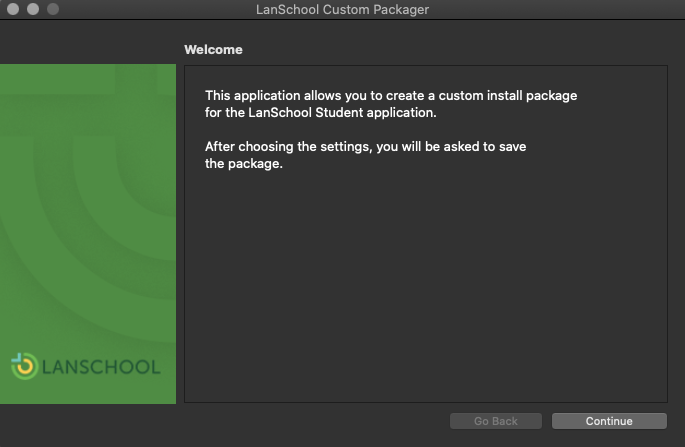Click the text "for the LanSchool Student application."
This screenshot has width=685, height=447.
(x=321, y=113)
